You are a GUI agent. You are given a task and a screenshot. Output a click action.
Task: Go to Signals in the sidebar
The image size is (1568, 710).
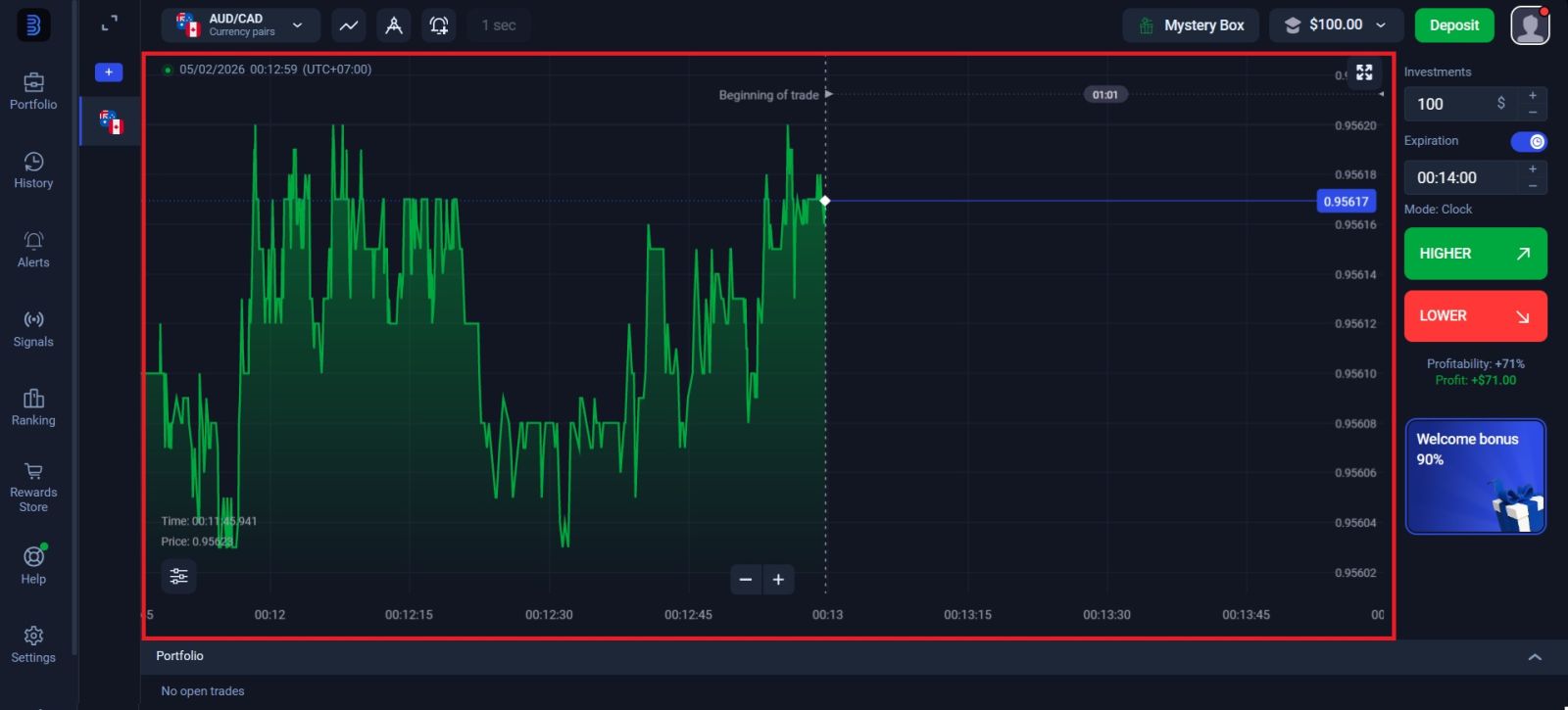33,329
